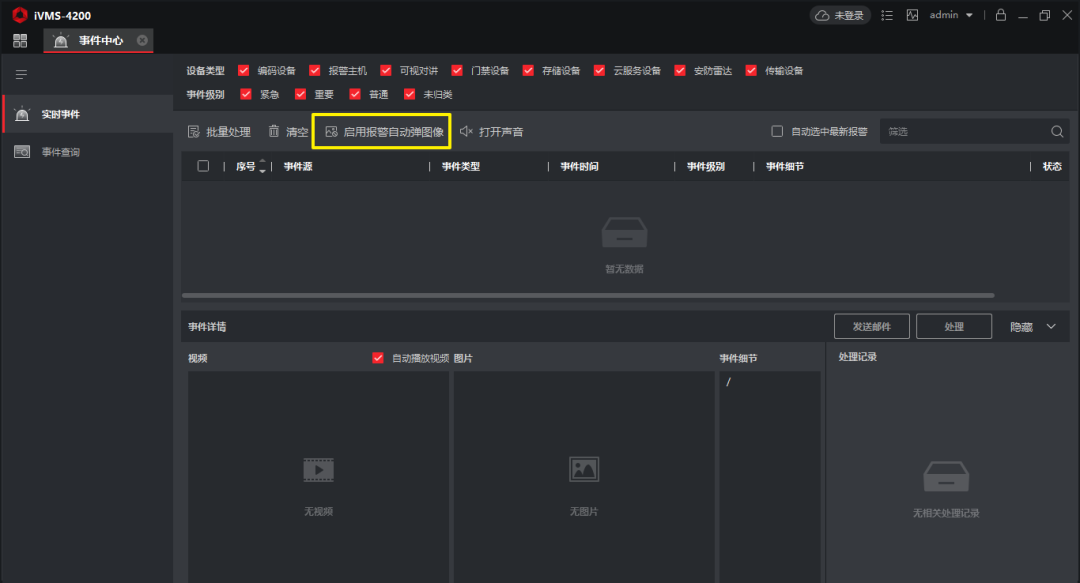Turn on sound with 打开声音
Screen dimensions: 1080x583
(x=492, y=132)
